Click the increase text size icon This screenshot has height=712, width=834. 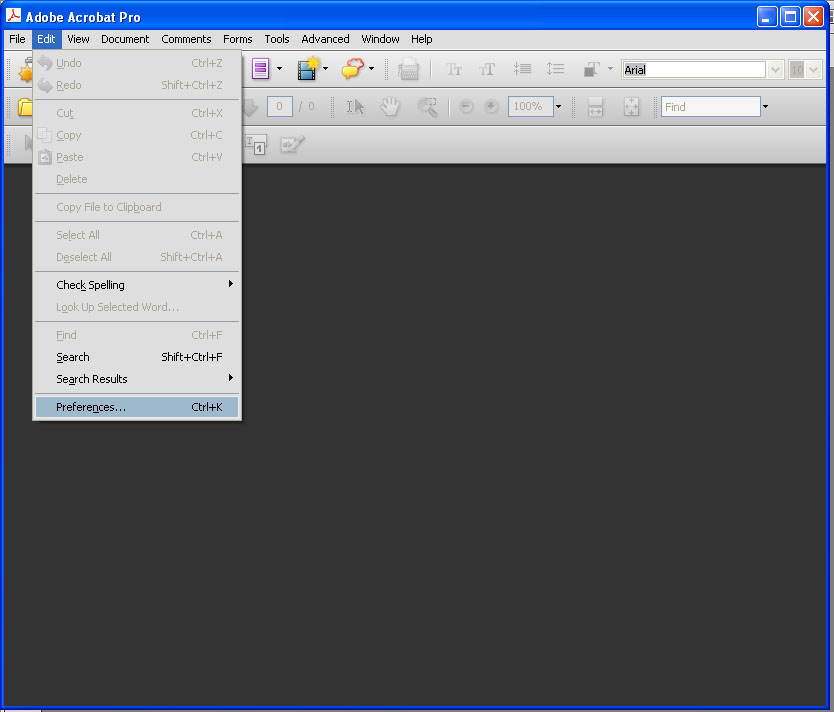(x=487, y=69)
